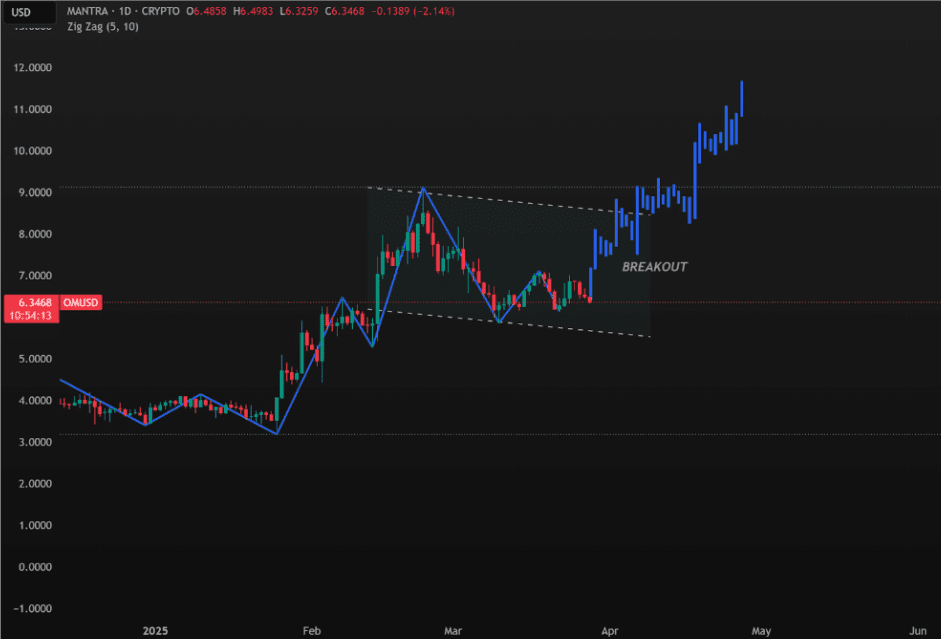Click the 8.0000 price axis label
The width and height of the screenshot is (941, 639).
click(35, 234)
